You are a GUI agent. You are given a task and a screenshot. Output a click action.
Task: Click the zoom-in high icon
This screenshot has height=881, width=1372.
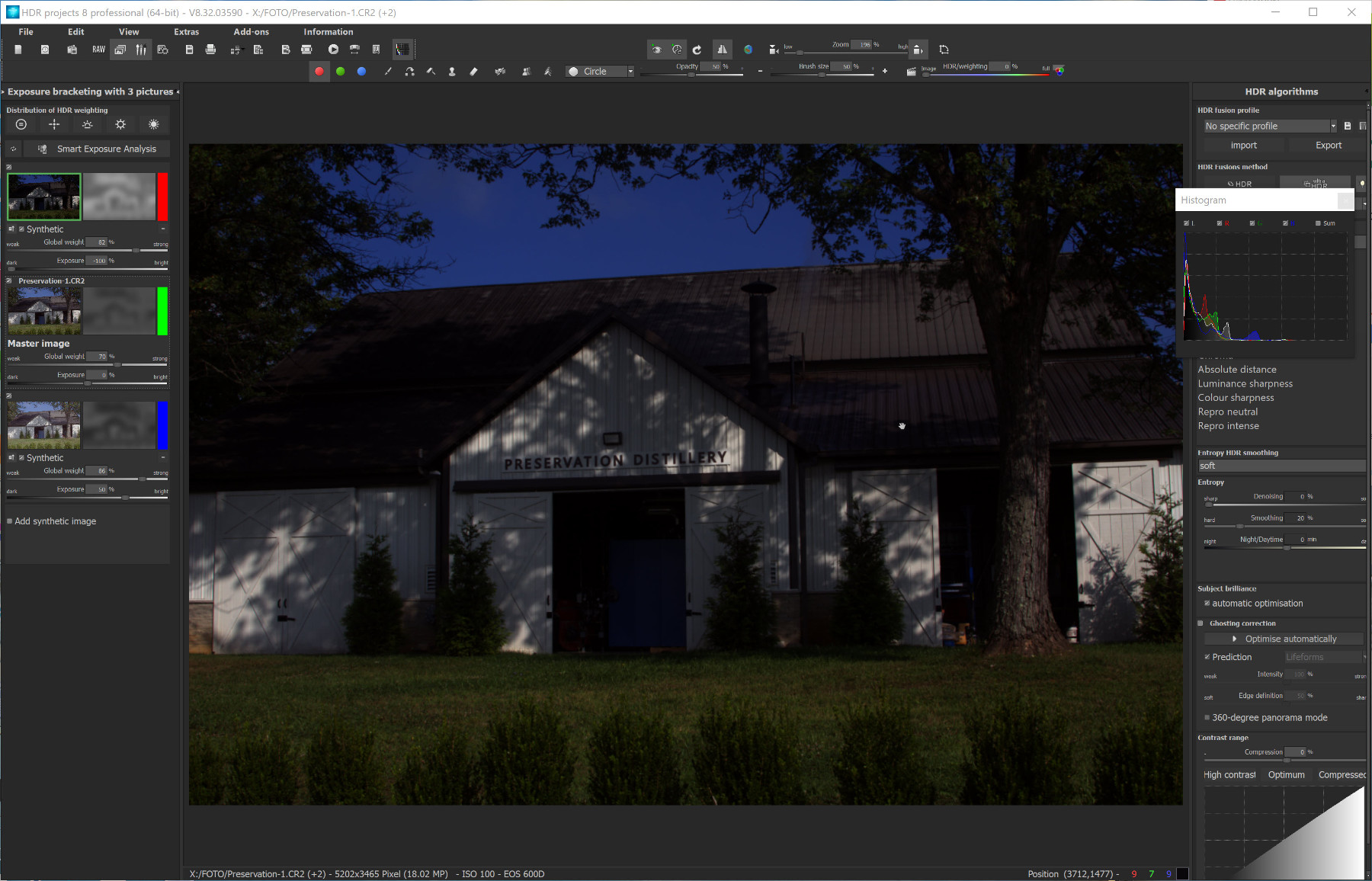click(x=918, y=50)
